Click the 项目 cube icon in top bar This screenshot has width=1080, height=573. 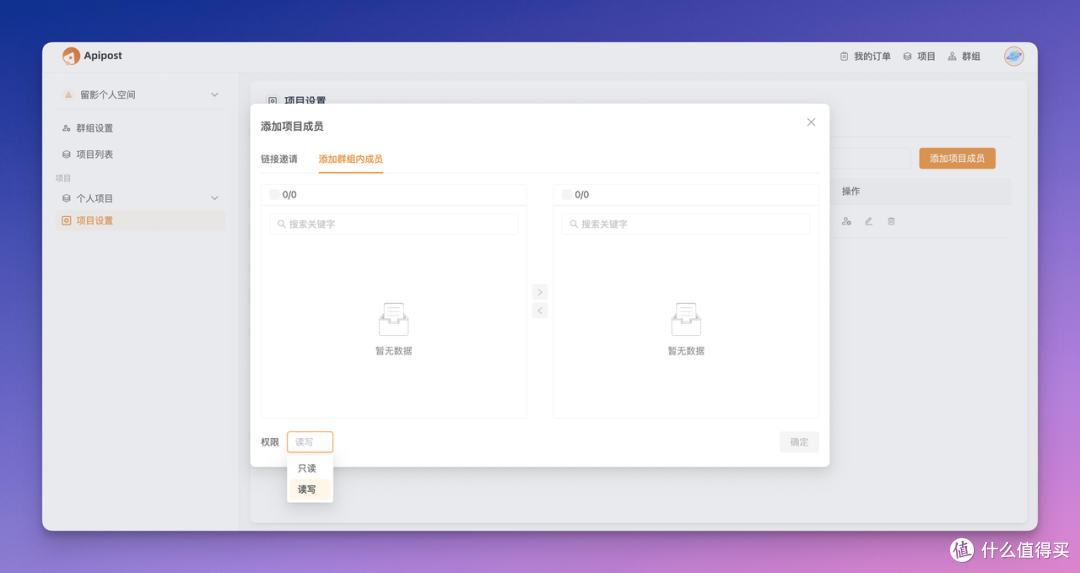pos(907,56)
